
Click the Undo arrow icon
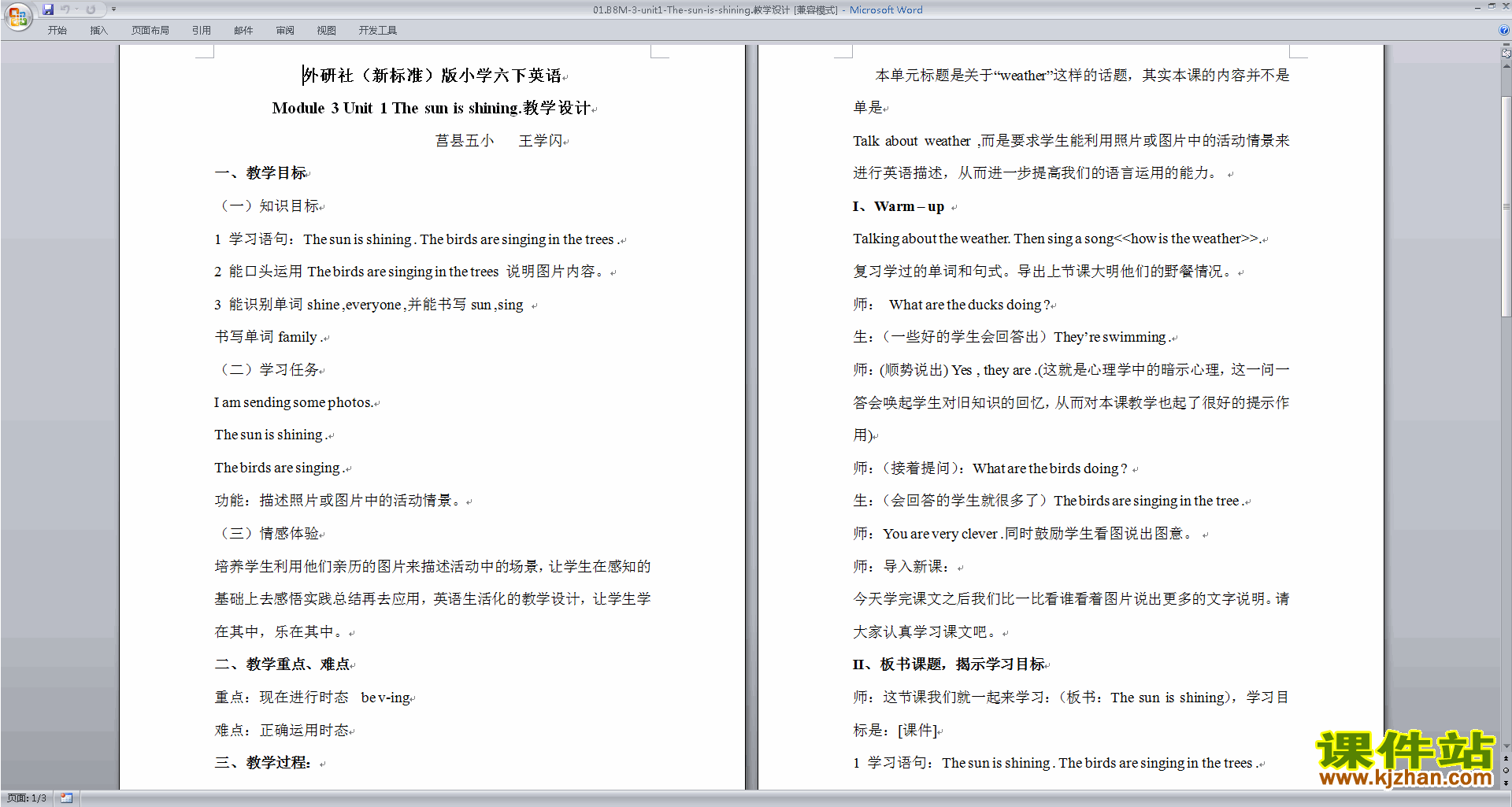(65, 9)
